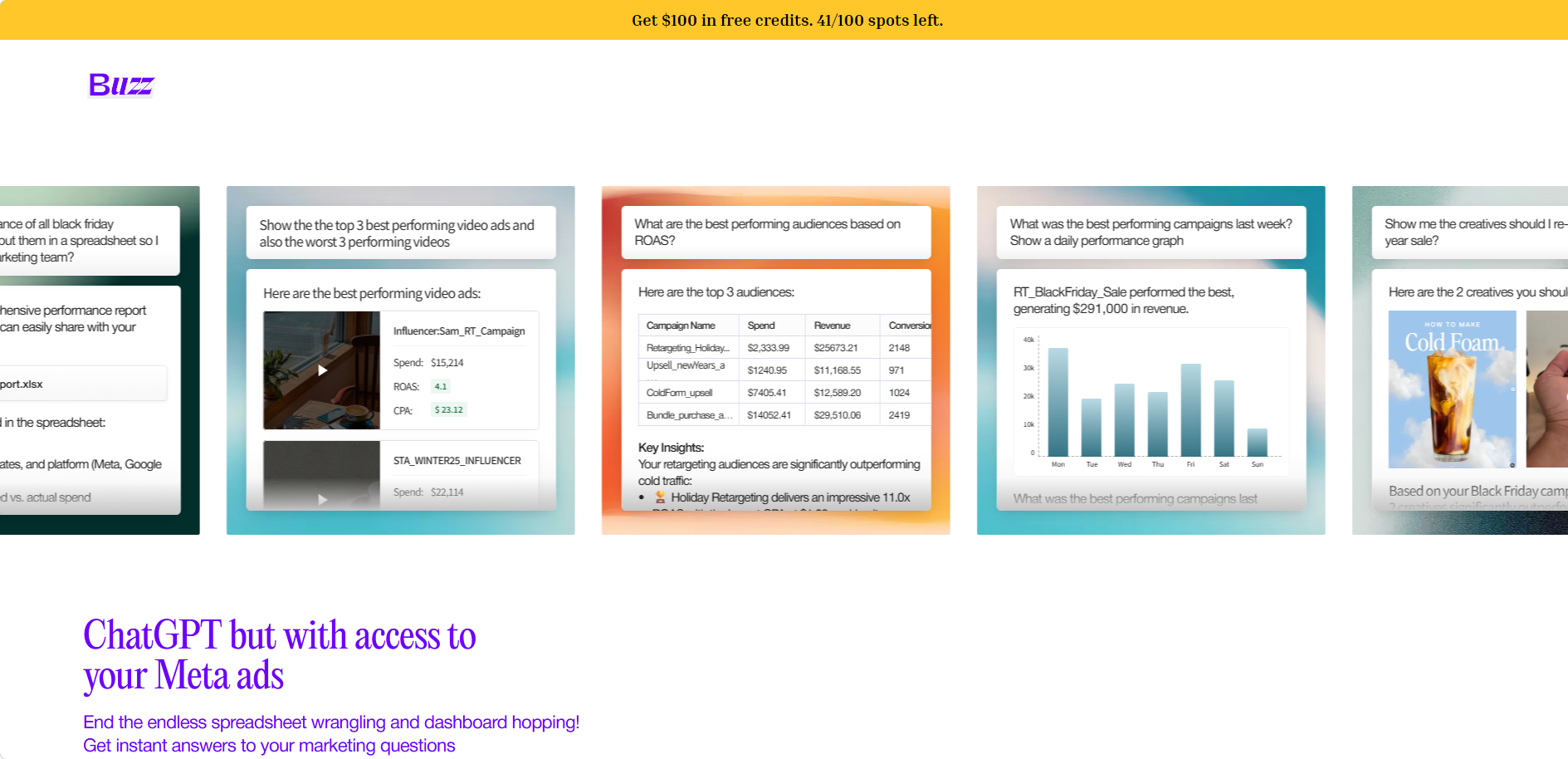Image resolution: width=1568 pixels, height=759 pixels.
Task: Click the Wed bar in the daily chart
Action: click(x=1125, y=420)
